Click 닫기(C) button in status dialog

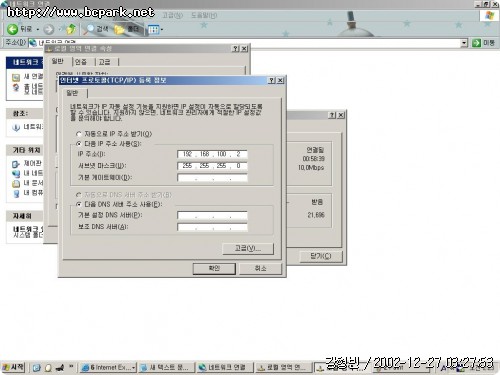tap(321, 256)
